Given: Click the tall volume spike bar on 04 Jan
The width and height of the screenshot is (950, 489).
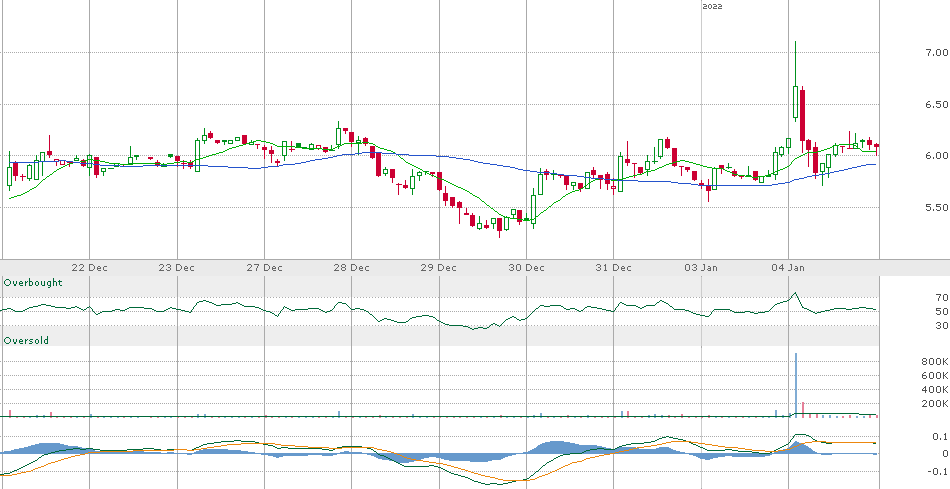Looking at the screenshot, I should 796,384.
